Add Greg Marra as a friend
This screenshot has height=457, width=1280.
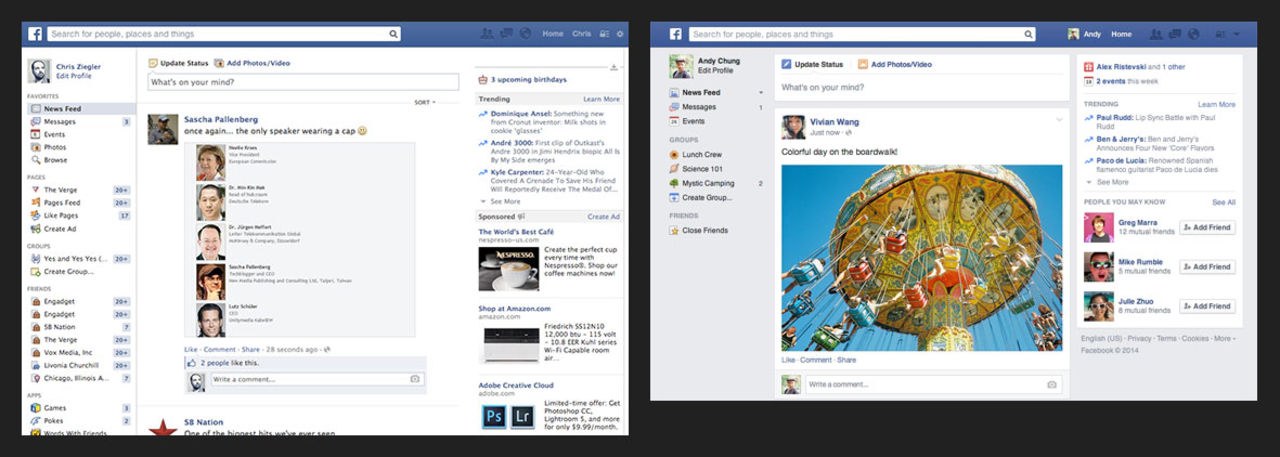point(1207,227)
